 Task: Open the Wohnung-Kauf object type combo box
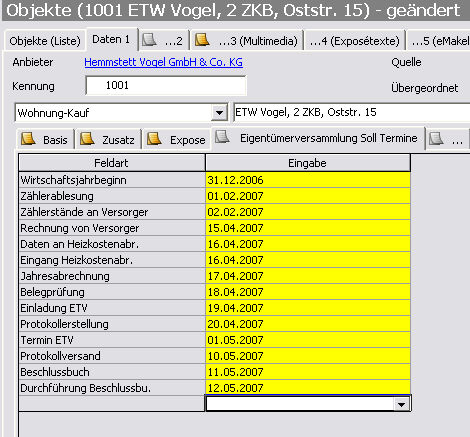[121, 113]
